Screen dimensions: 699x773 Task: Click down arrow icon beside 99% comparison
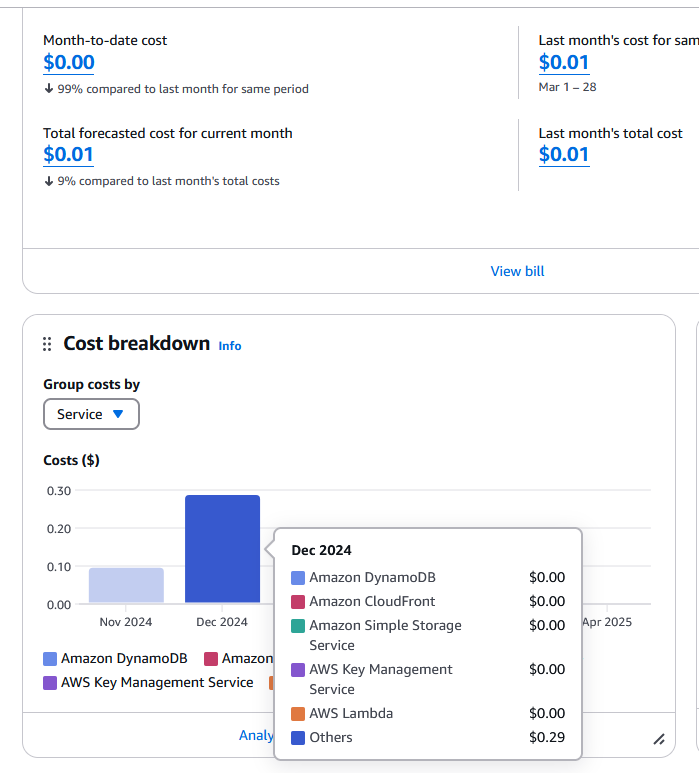pos(49,89)
